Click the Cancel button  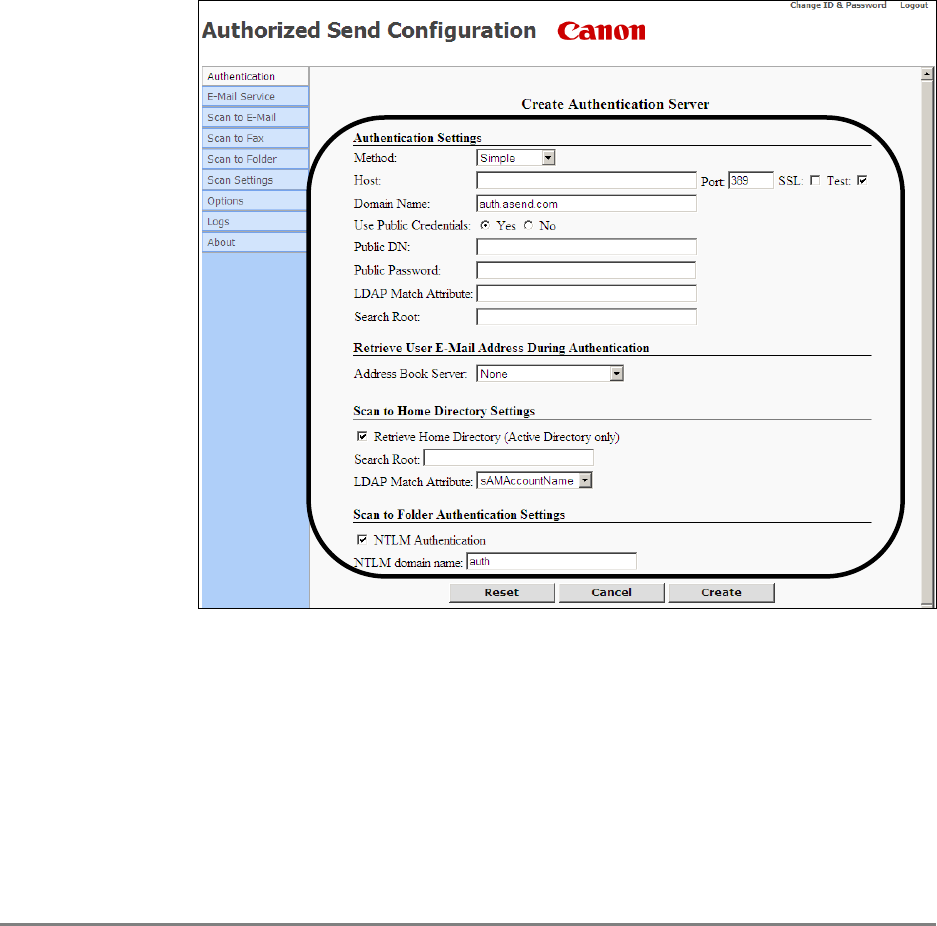[x=611, y=592]
